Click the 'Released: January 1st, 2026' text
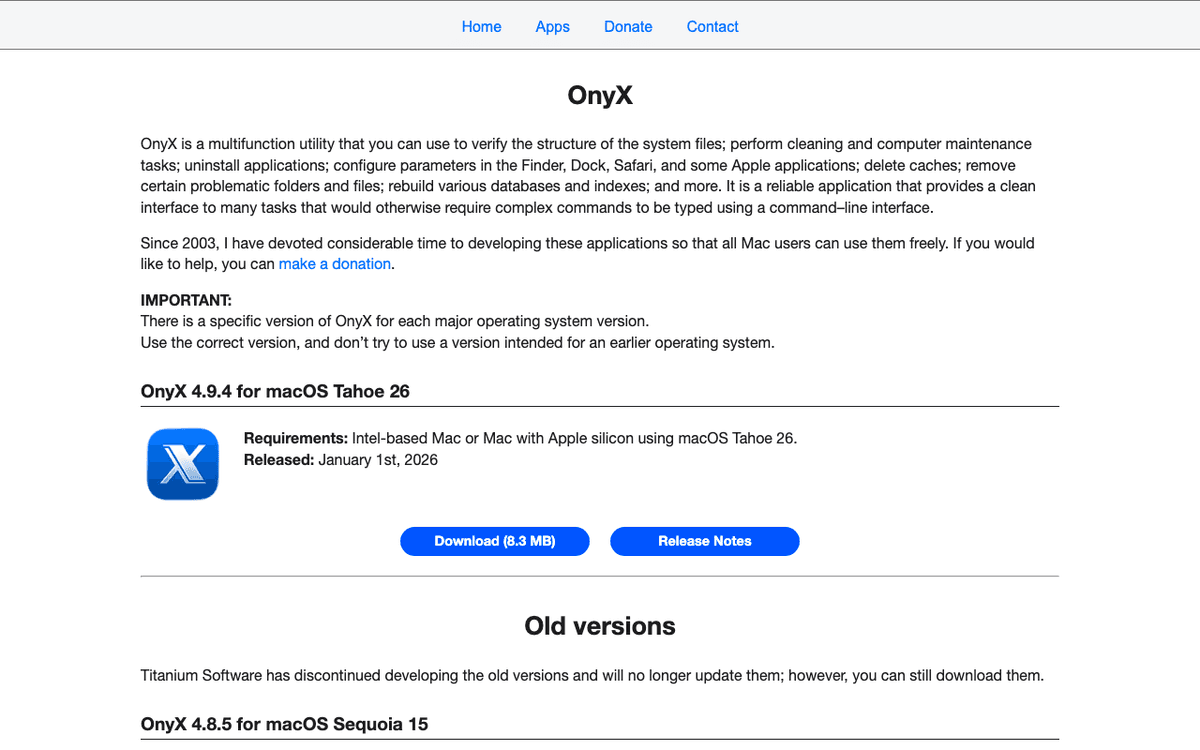Viewport: 1200px width, 750px height. click(x=341, y=460)
